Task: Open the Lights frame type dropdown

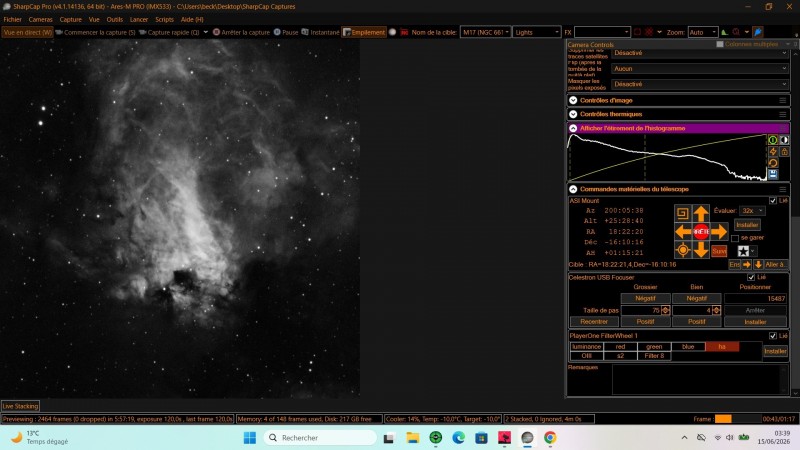Action: click(537, 32)
